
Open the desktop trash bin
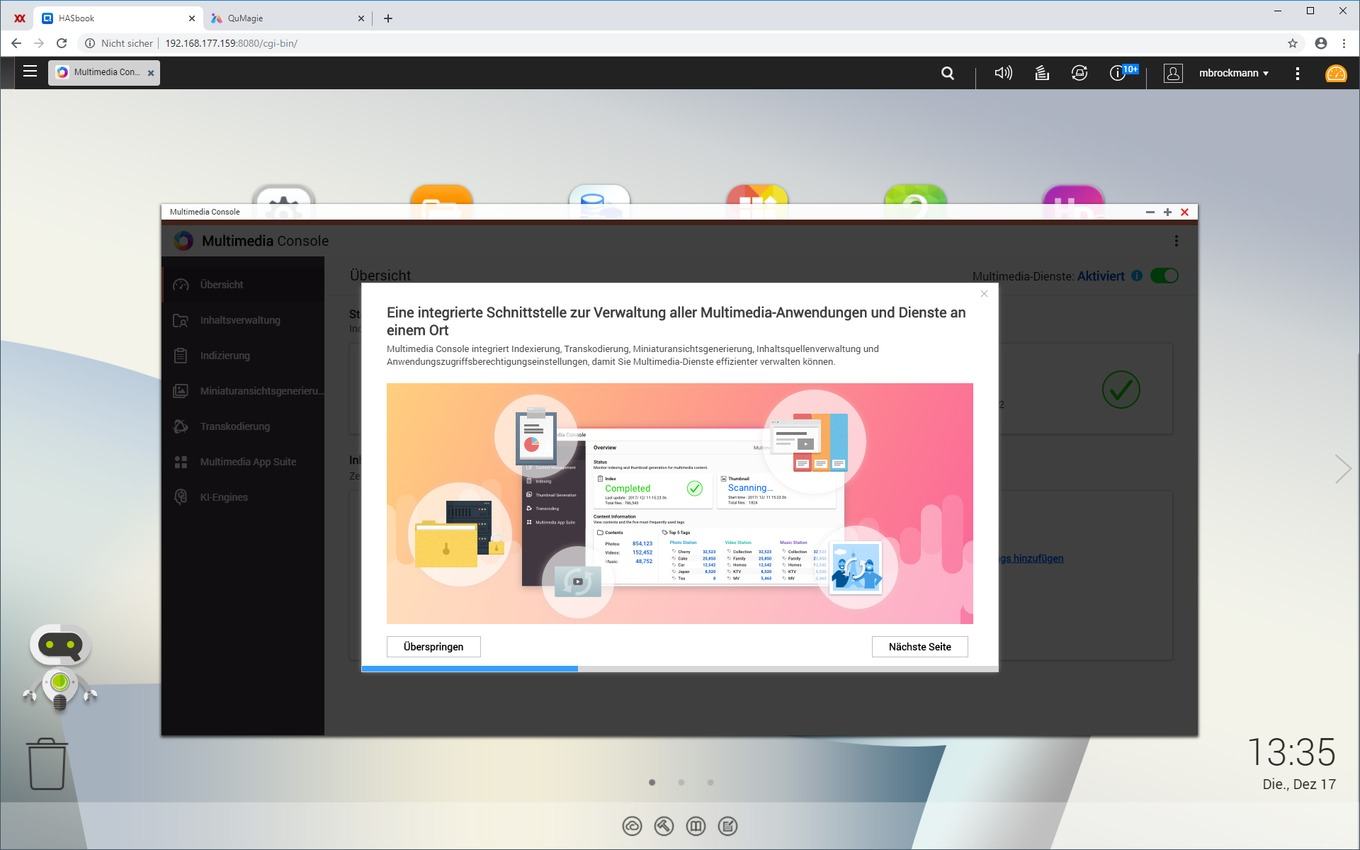47,765
